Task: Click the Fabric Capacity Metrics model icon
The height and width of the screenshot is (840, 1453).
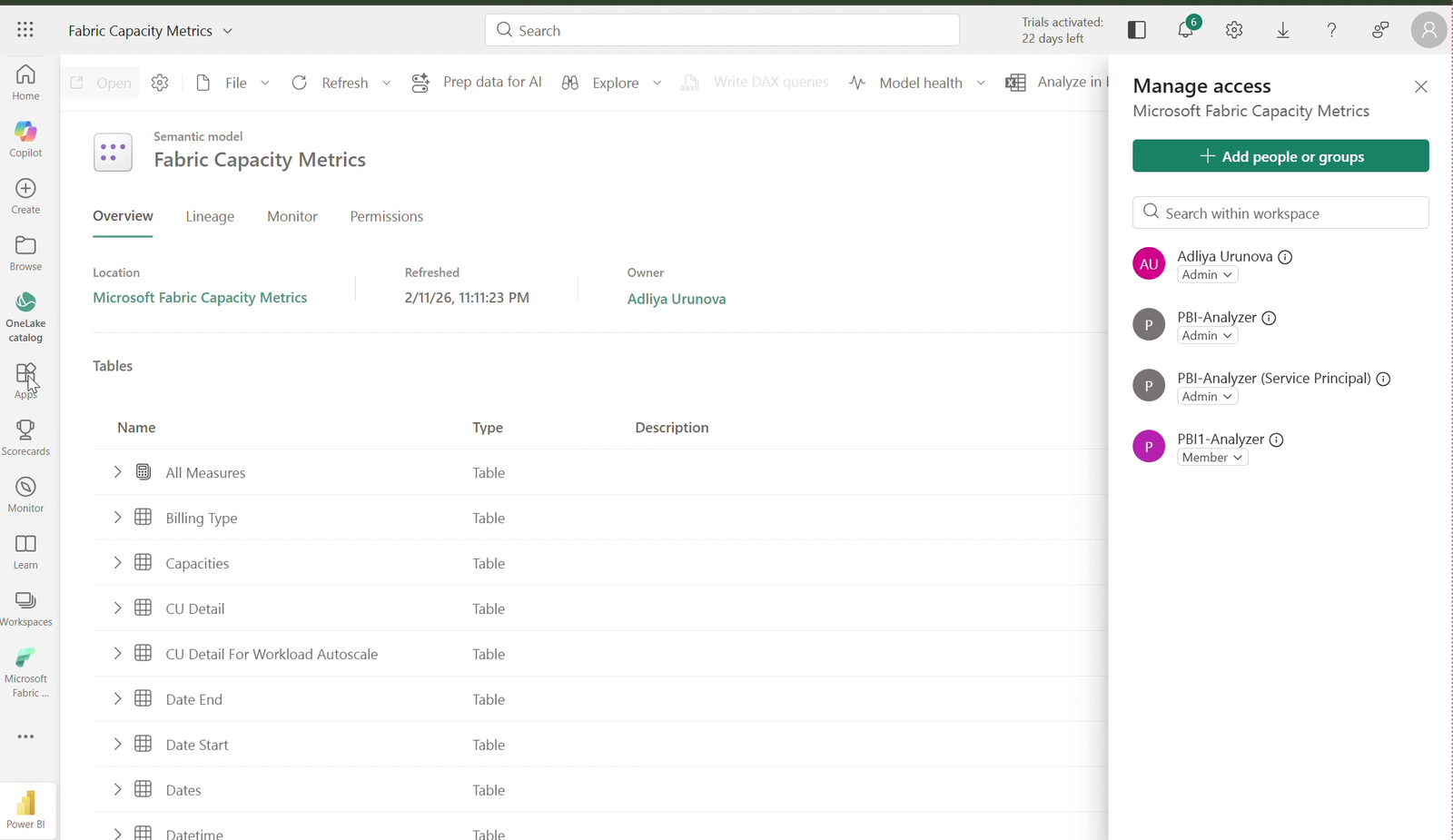Action: click(113, 153)
